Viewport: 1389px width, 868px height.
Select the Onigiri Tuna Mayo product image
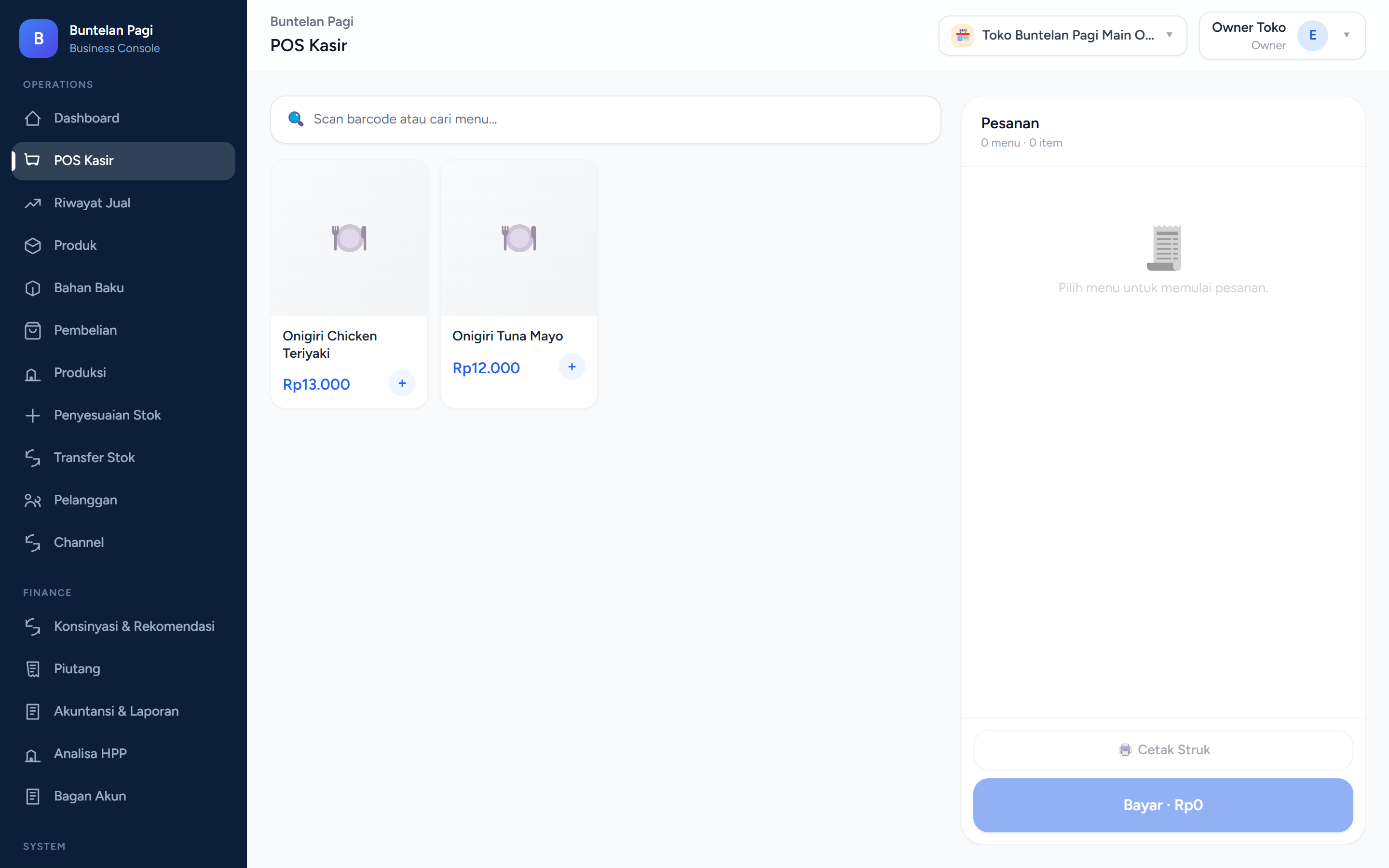[x=519, y=238]
